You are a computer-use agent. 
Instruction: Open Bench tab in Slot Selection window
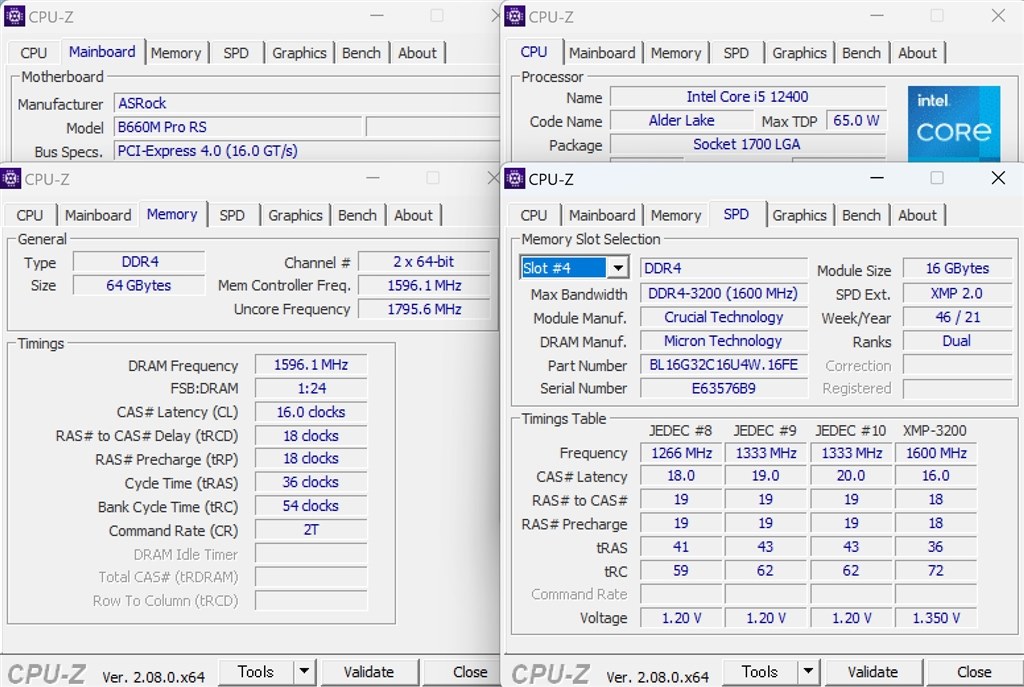tap(861, 215)
